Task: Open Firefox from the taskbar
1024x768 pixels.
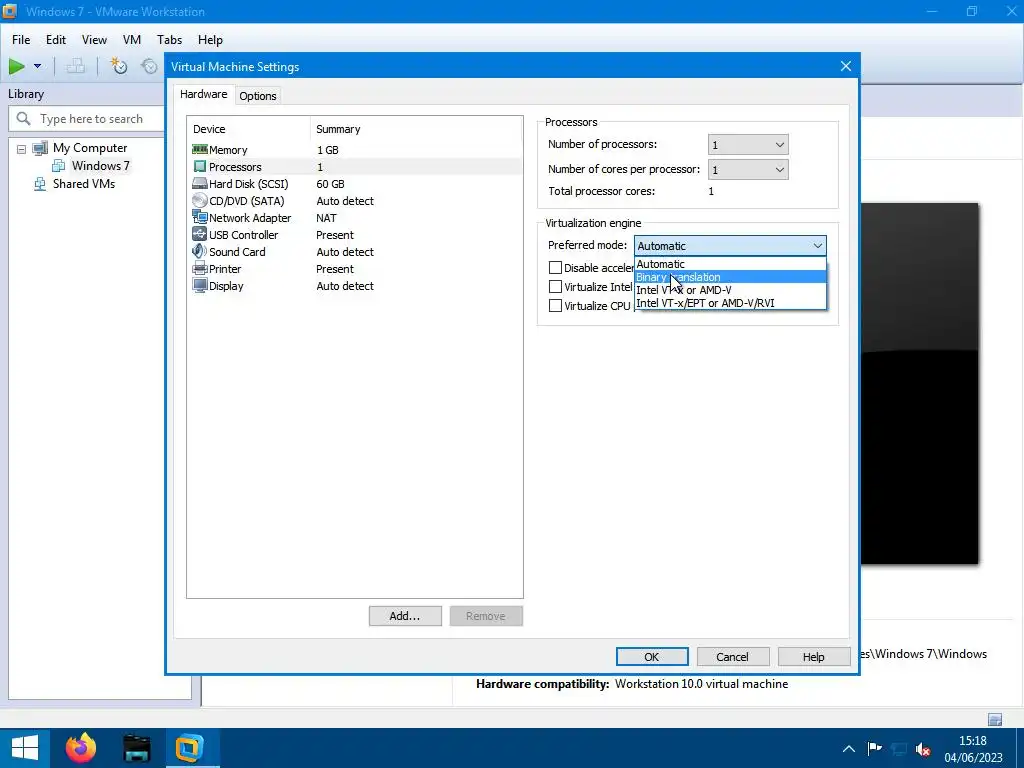Action: [81, 748]
